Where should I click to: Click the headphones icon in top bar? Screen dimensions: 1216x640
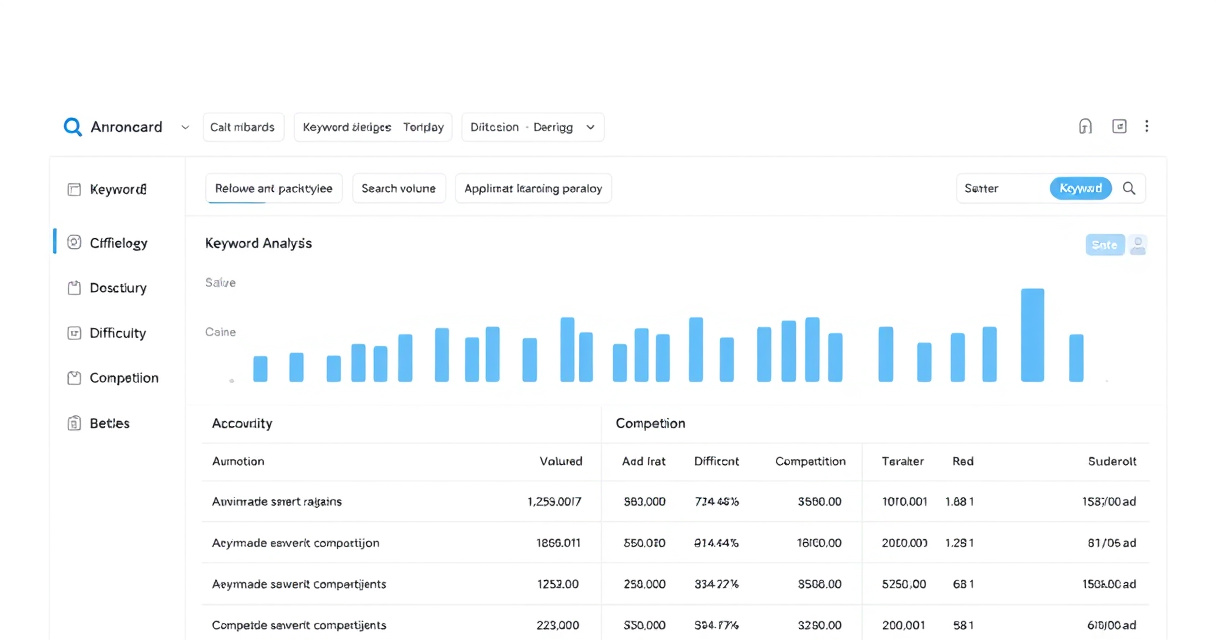[x=1085, y=126]
